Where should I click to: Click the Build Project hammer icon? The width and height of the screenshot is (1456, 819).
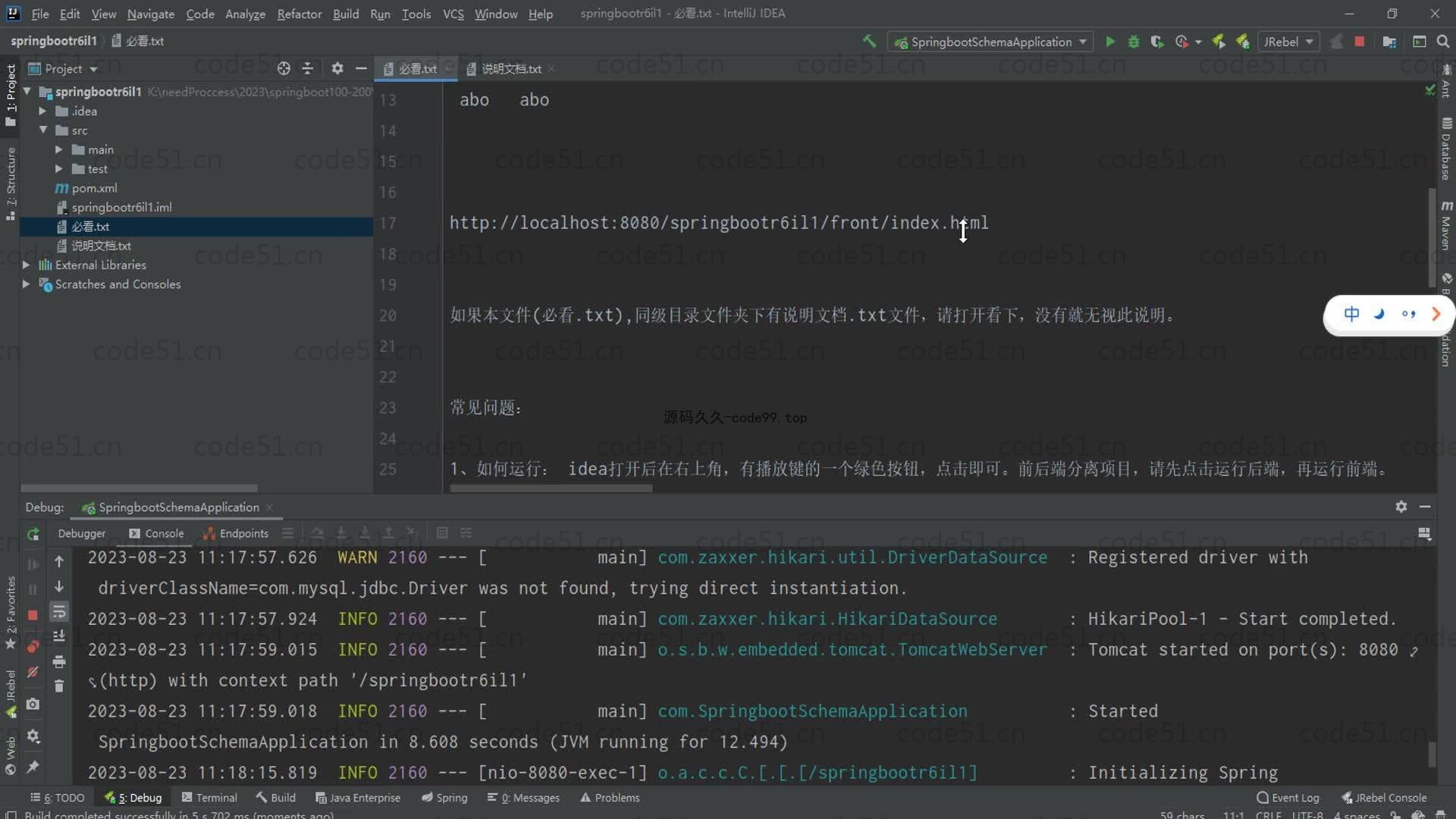869,42
